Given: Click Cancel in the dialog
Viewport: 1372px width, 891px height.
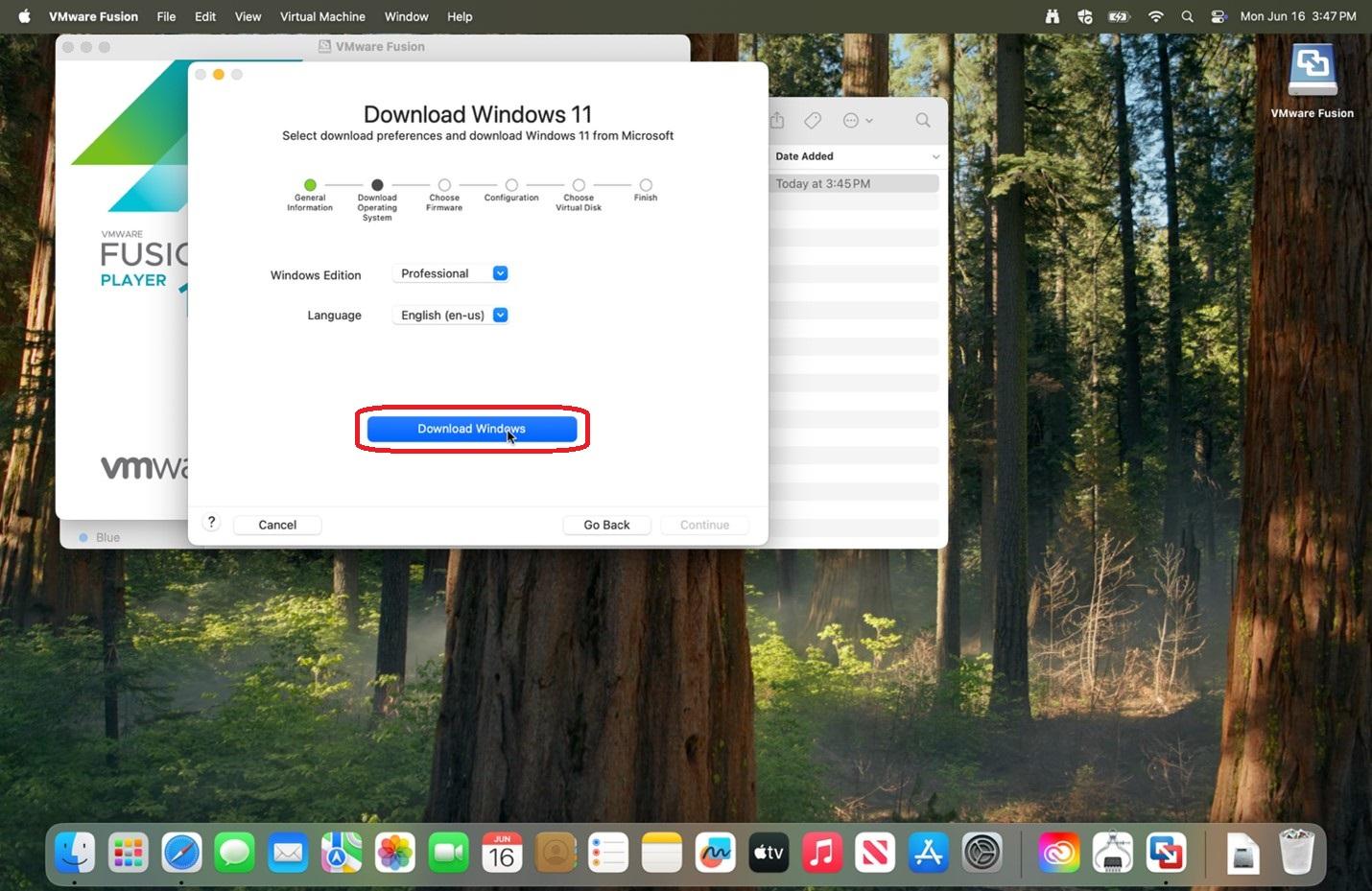Looking at the screenshot, I should pos(277,525).
